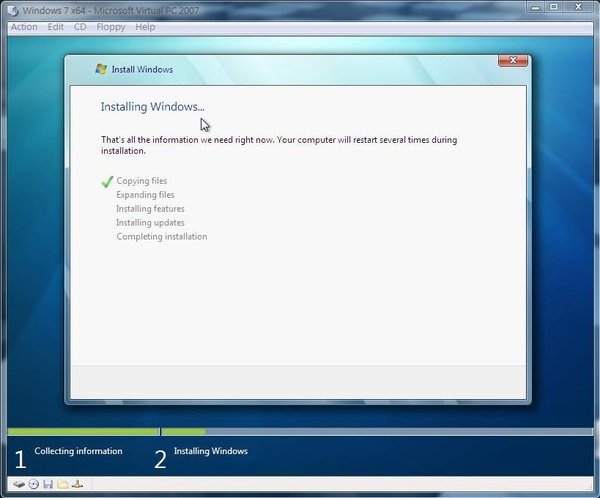
Task: Click the Windows flag icon in installer title
Action: [101, 69]
